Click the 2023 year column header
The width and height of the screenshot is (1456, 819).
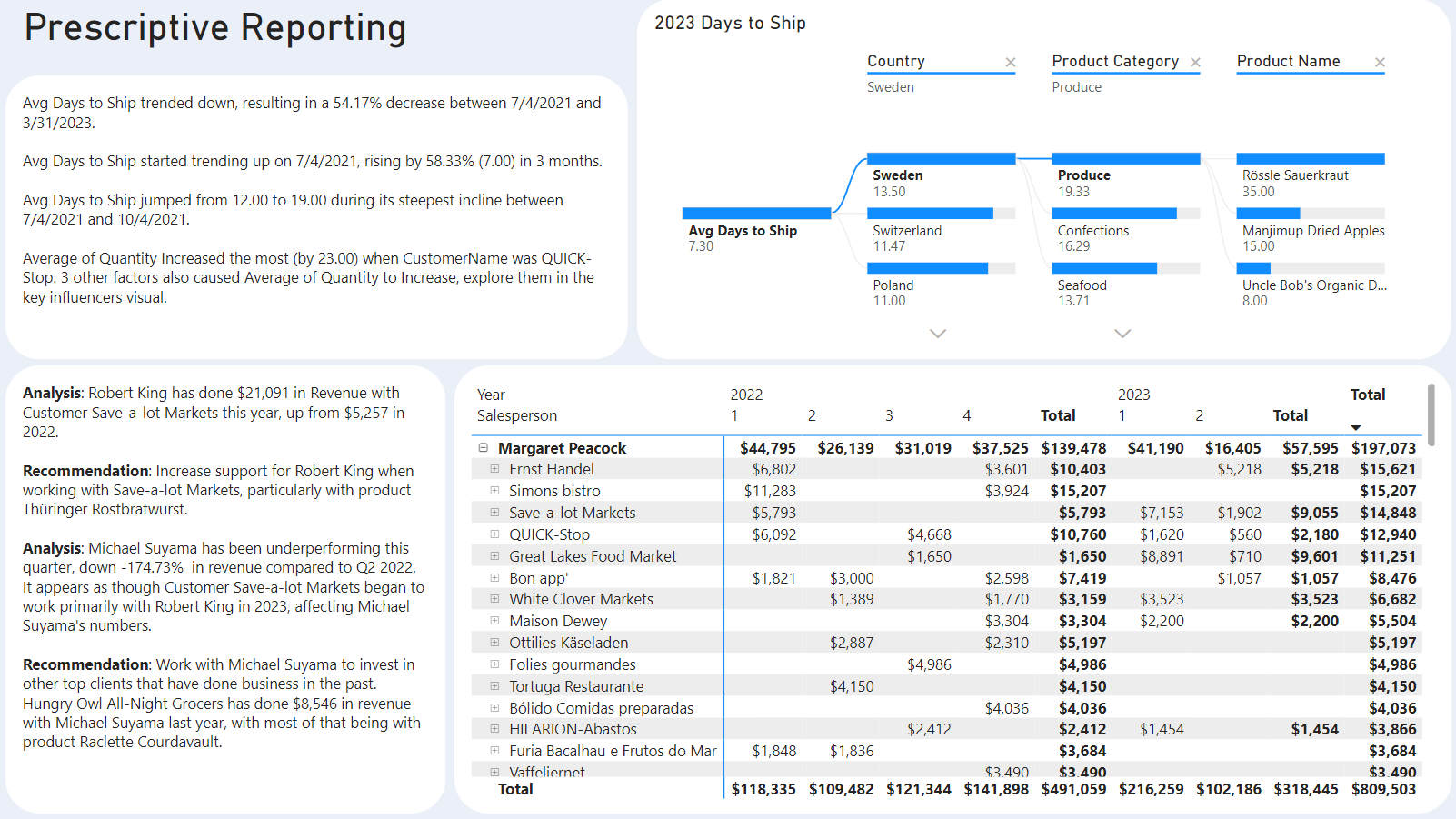[x=1133, y=395]
